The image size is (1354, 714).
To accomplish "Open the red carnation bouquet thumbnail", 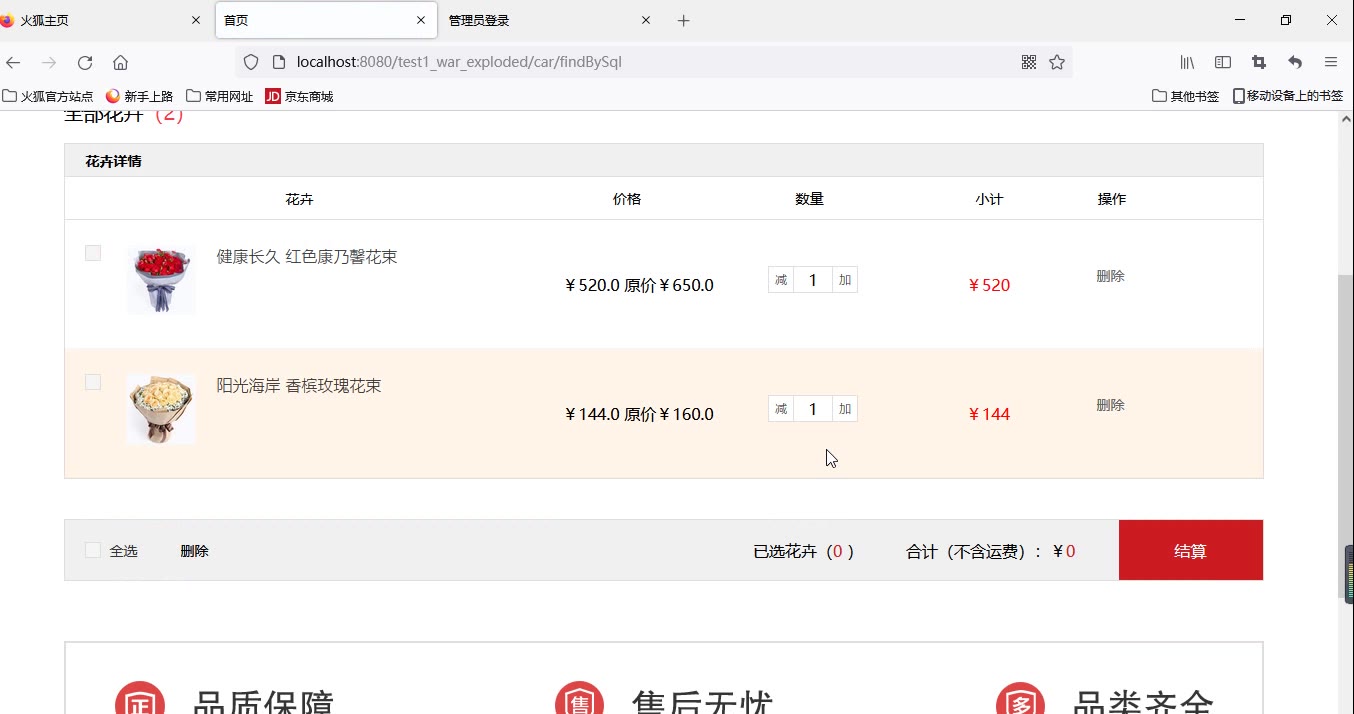I will click(x=161, y=280).
